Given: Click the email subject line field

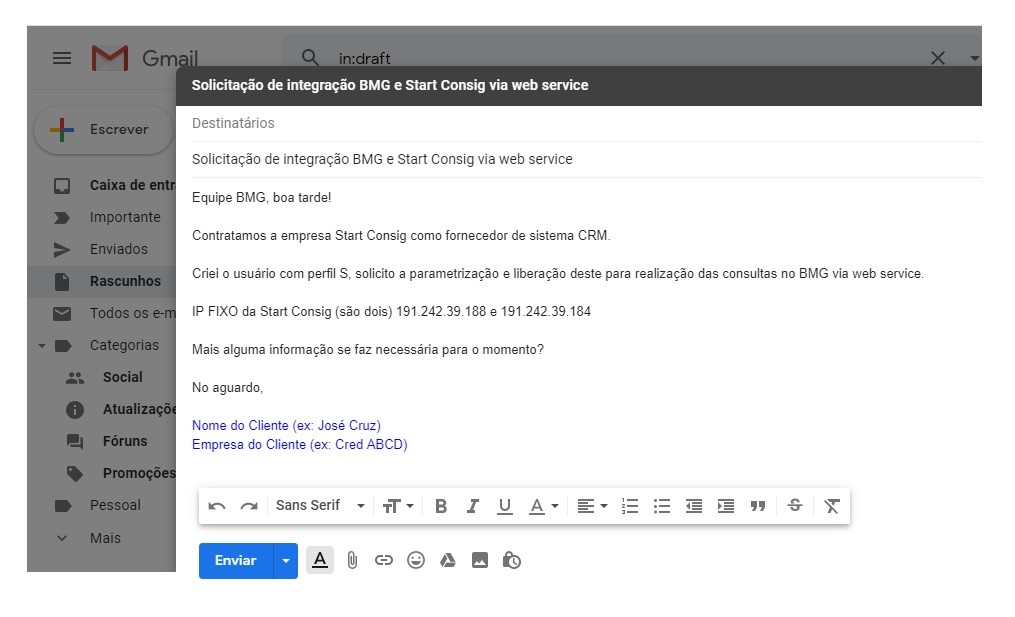Looking at the screenshot, I should click(586, 159).
